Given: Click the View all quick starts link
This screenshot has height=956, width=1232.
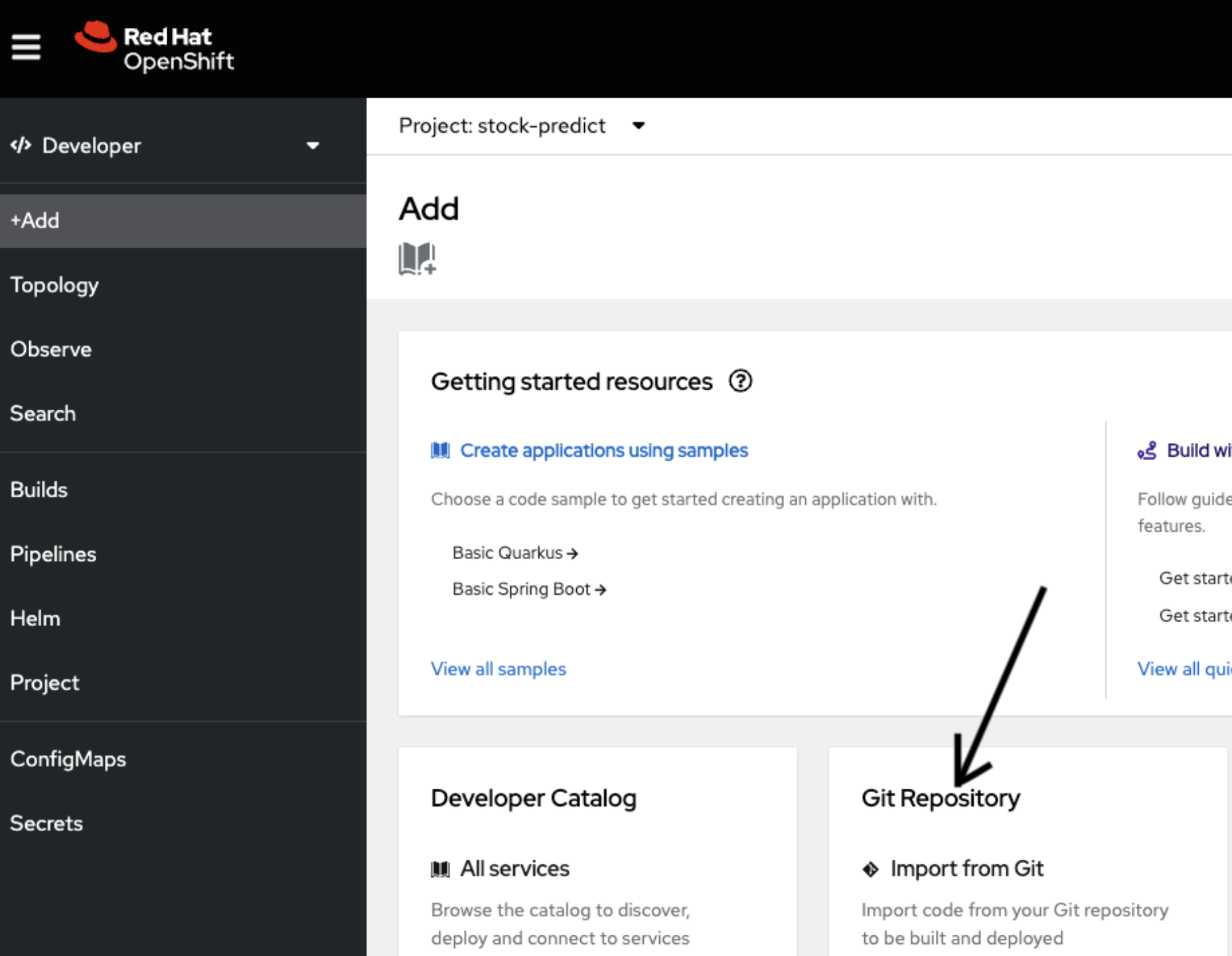Looking at the screenshot, I should coord(1185,669).
